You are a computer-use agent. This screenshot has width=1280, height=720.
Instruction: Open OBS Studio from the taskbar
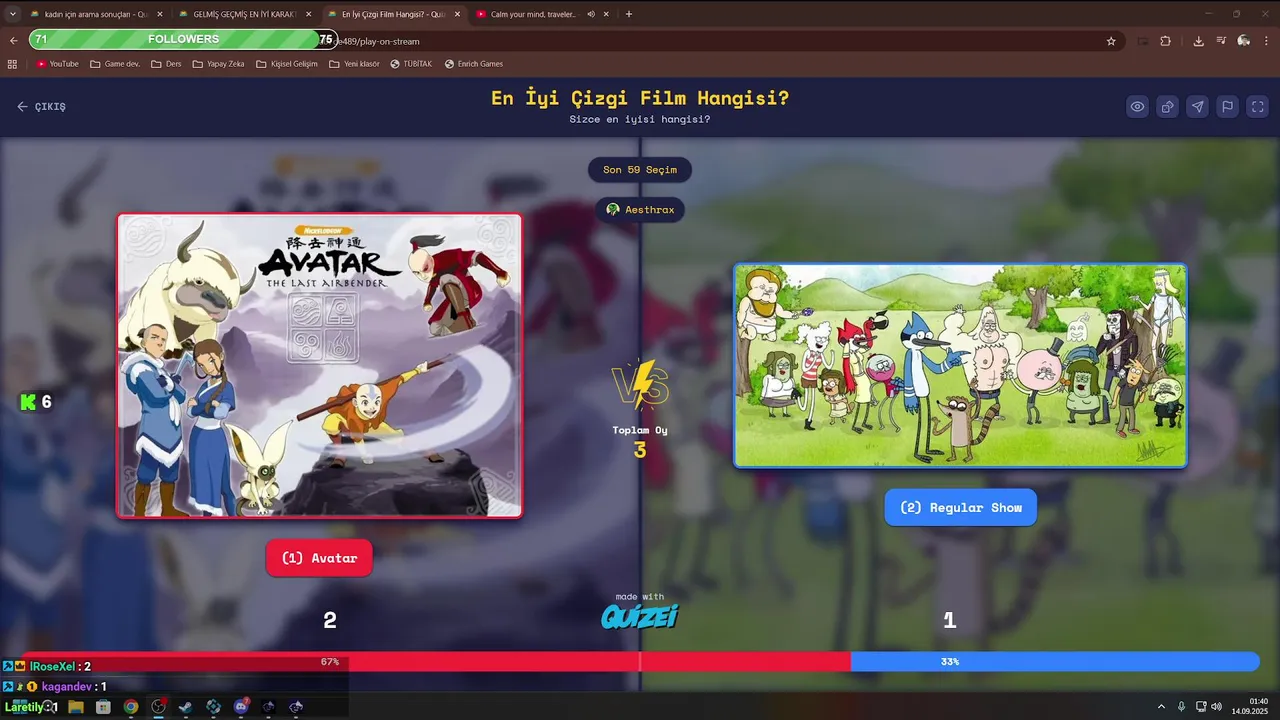pyautogui.click(x=158, y=707)
